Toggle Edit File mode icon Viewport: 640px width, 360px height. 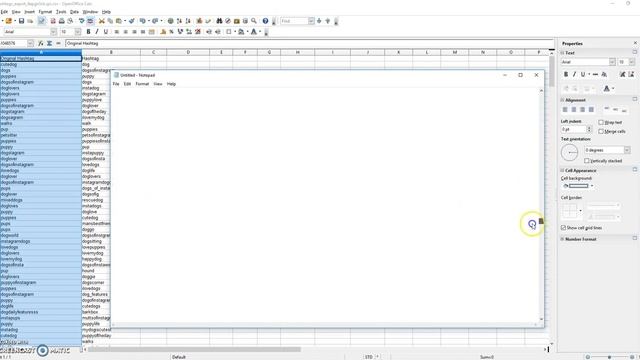point(42,21)
